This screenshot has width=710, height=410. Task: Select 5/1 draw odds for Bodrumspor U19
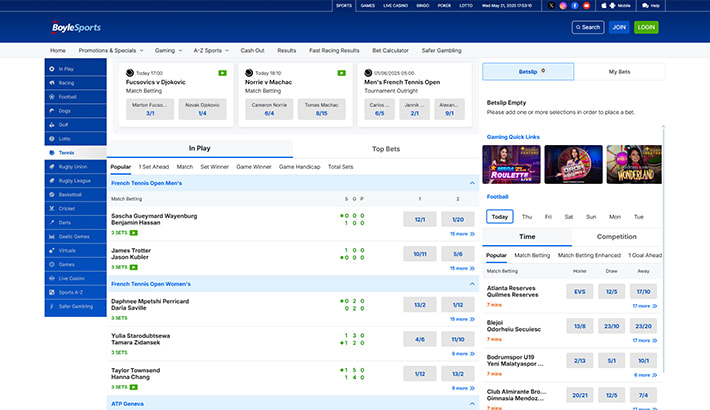click(x=611, y=361)
